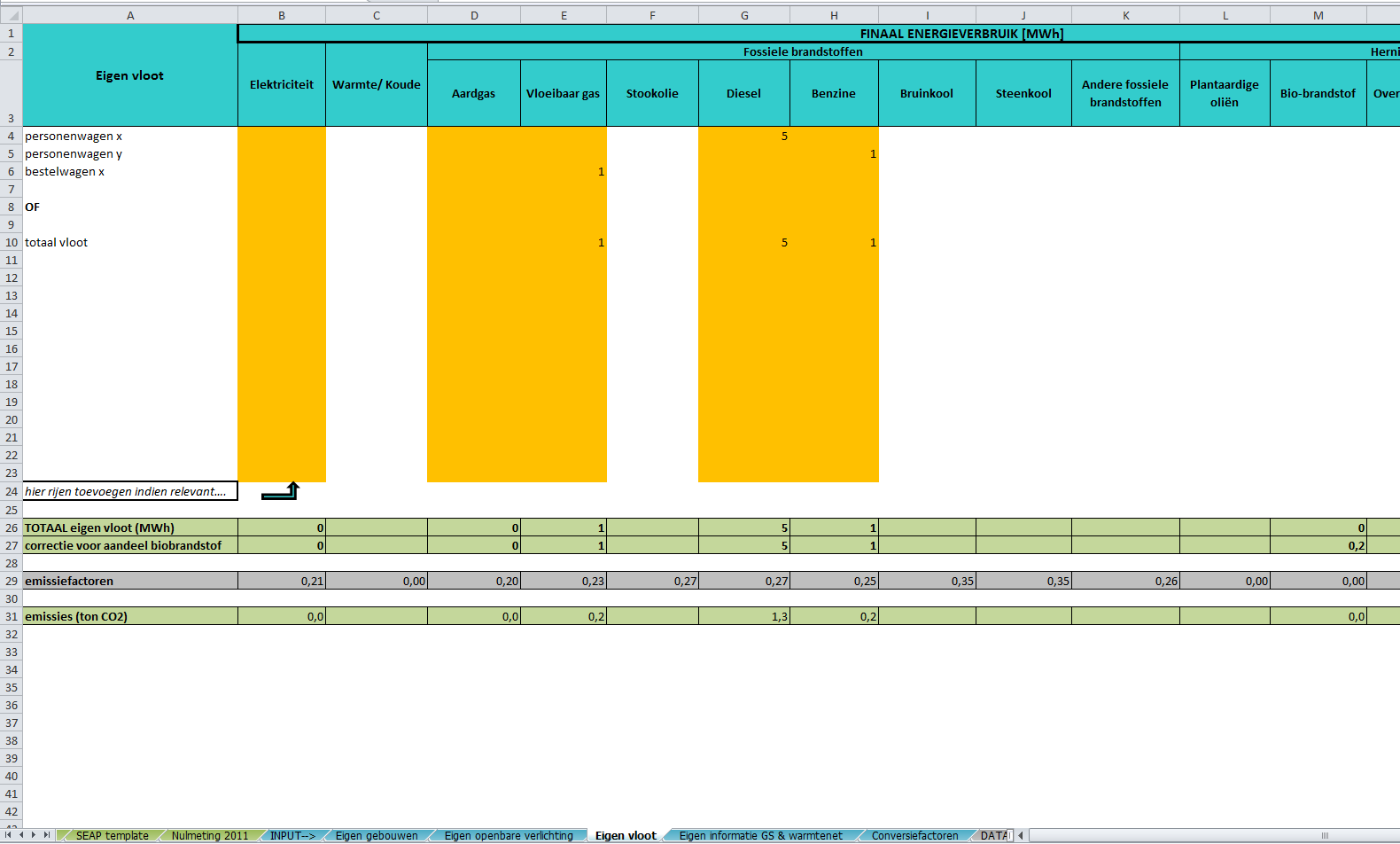Select column G header
Viewport: 1400px width, 844px height.
(744, 16)
